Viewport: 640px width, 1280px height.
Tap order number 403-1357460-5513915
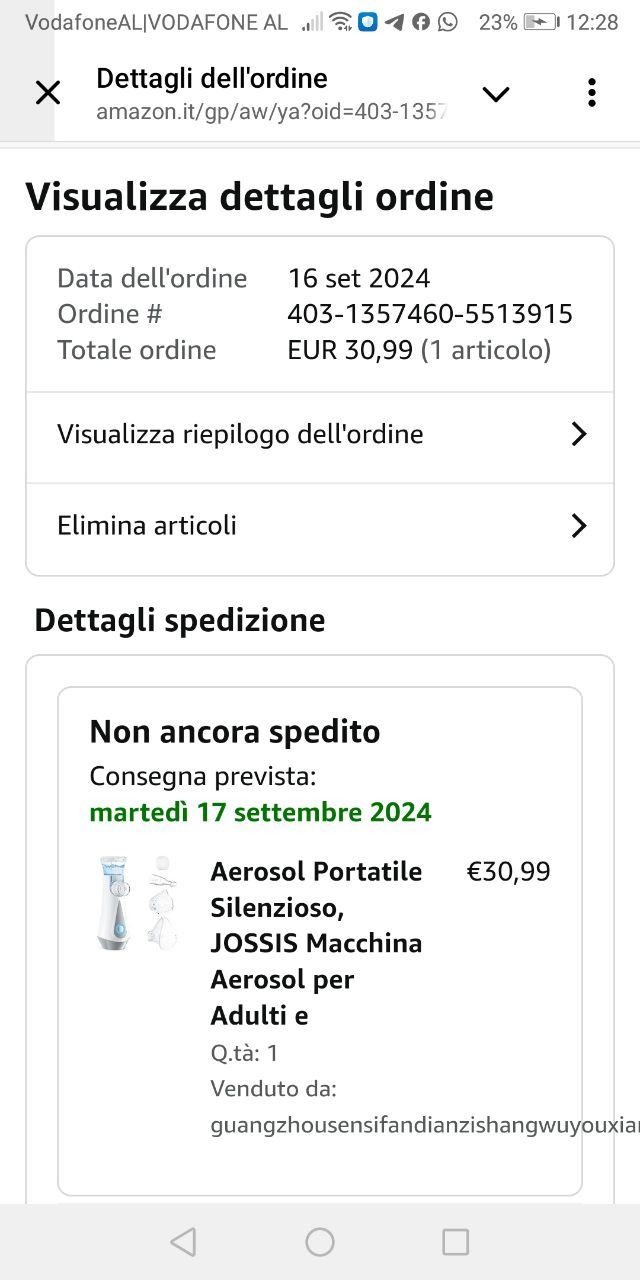point(430,314)
